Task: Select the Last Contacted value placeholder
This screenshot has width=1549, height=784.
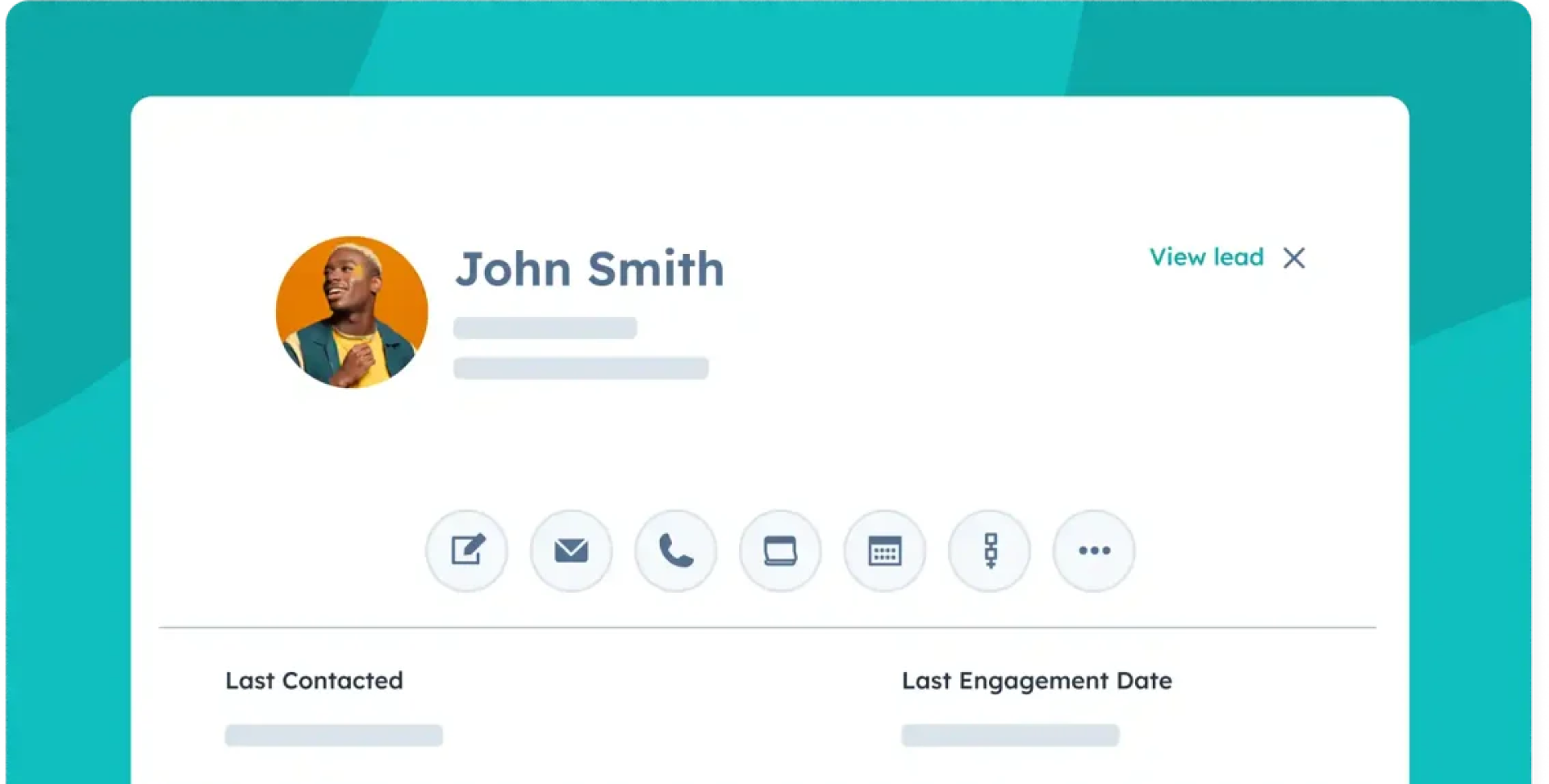Action: [x=334, y=735]
